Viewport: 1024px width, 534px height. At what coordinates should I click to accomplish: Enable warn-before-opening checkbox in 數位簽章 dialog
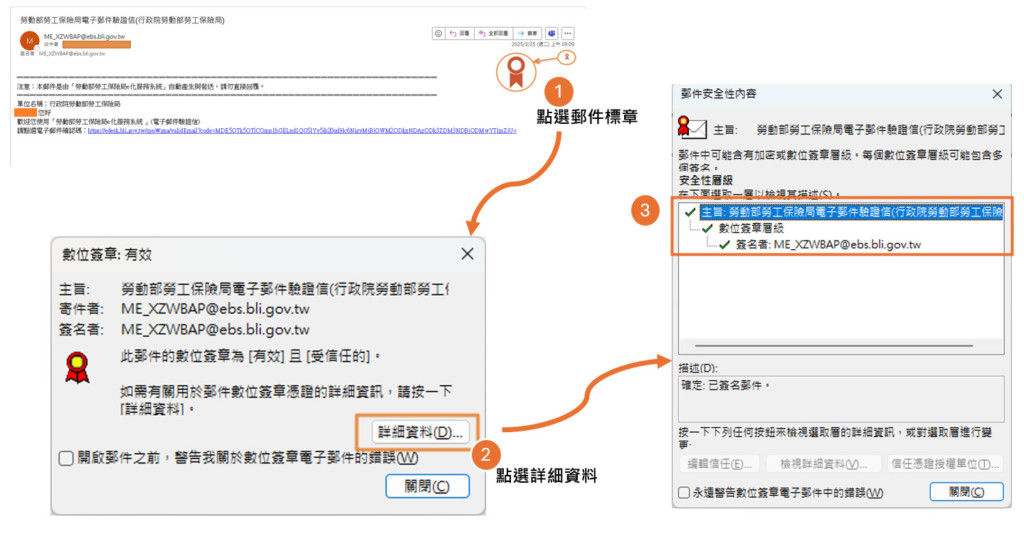click(x=66, y=457)
